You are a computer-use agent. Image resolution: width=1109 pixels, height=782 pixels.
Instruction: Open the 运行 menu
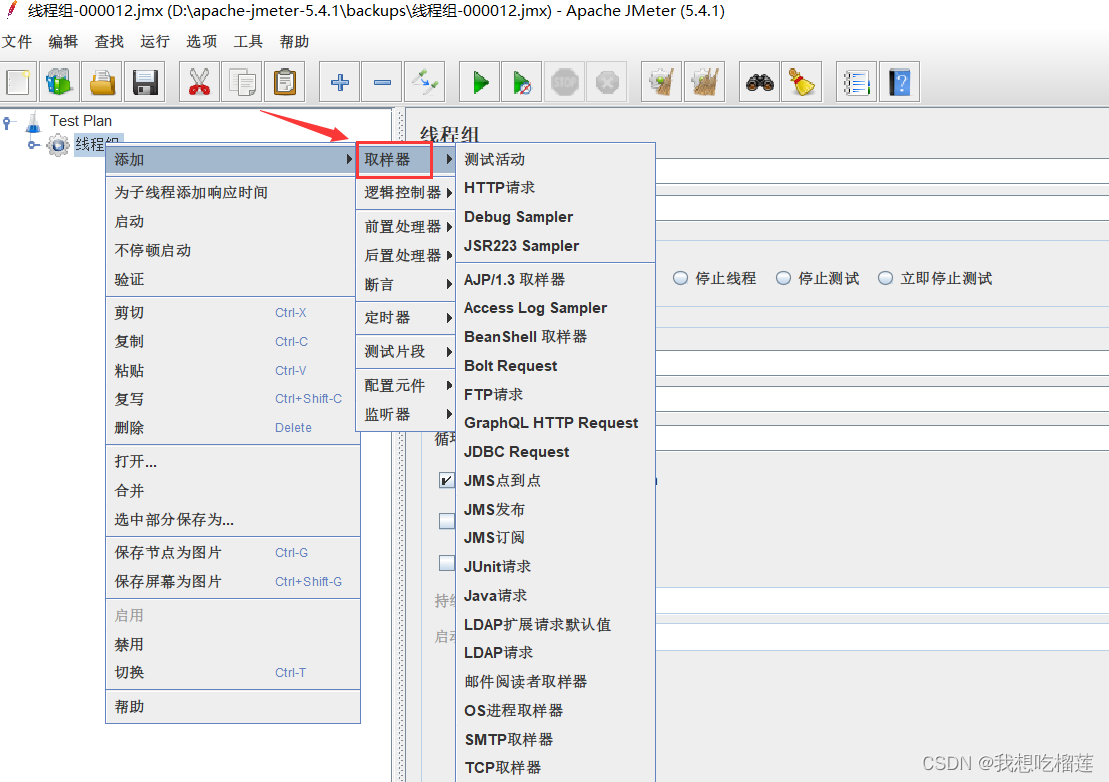(x=155, y=42)
